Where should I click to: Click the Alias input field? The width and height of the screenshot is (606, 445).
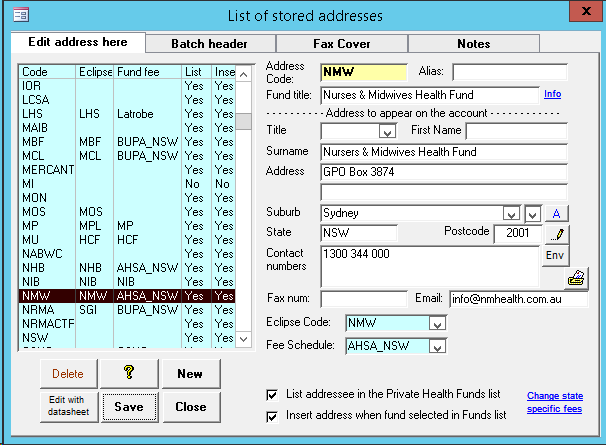coord(510,72)
